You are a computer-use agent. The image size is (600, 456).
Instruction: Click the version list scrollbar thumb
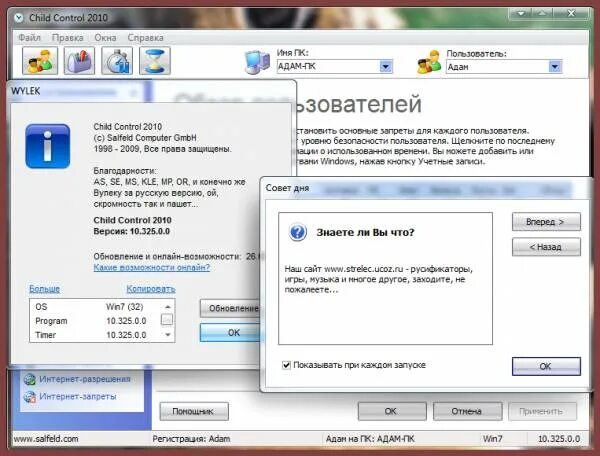tap(167, 319)
